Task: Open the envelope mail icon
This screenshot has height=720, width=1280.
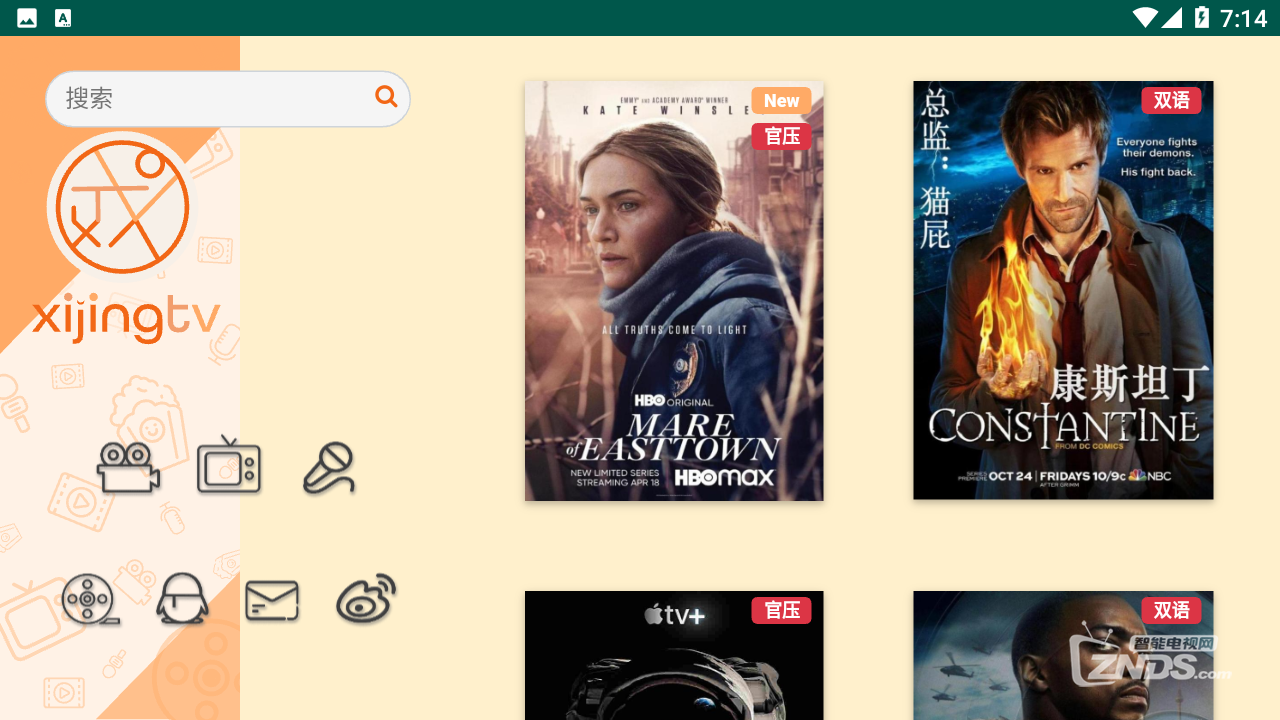Action: [272, 601]
